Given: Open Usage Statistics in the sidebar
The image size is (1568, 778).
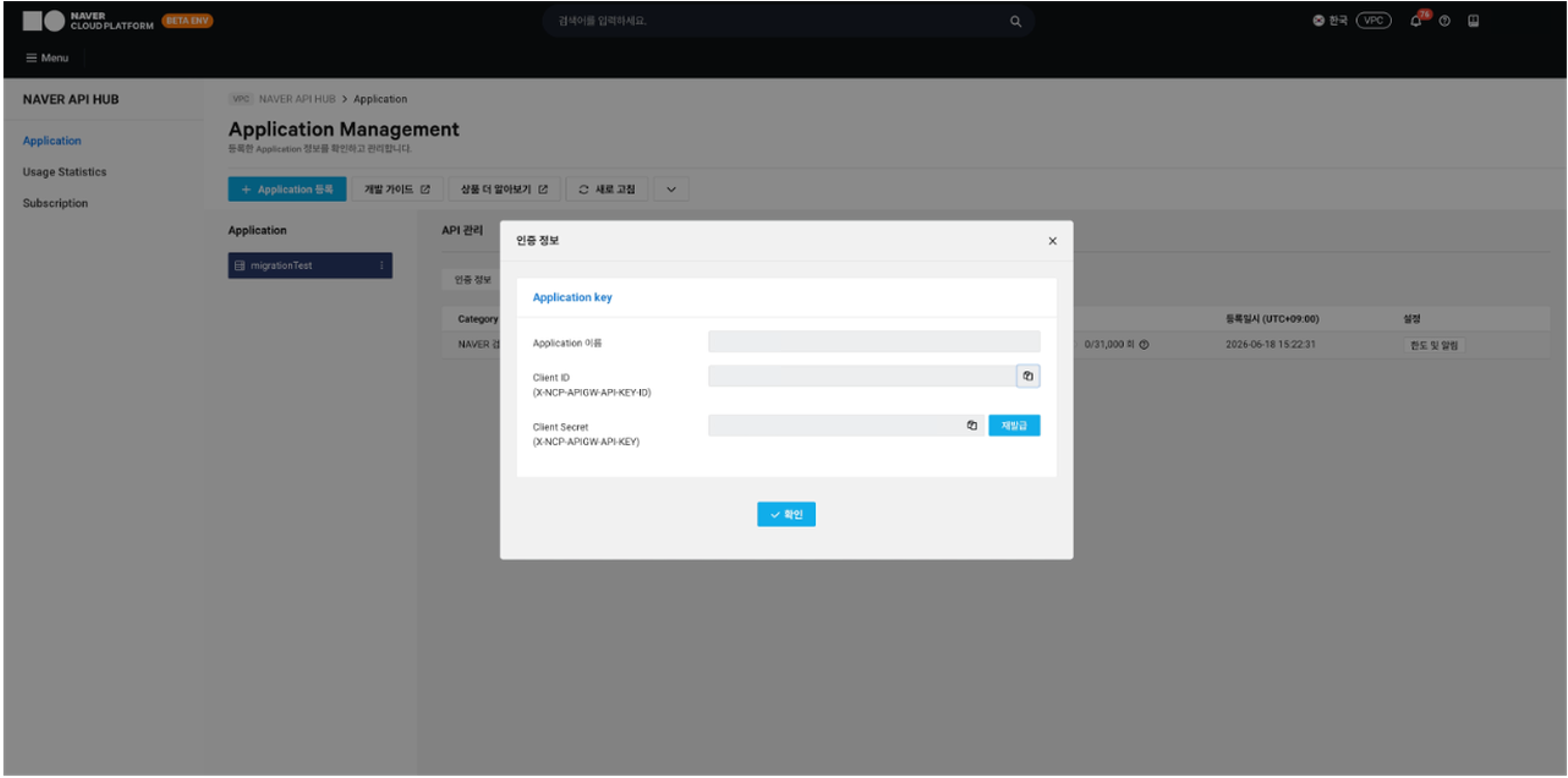Looking at the screenshot, I should click(65, 172).
